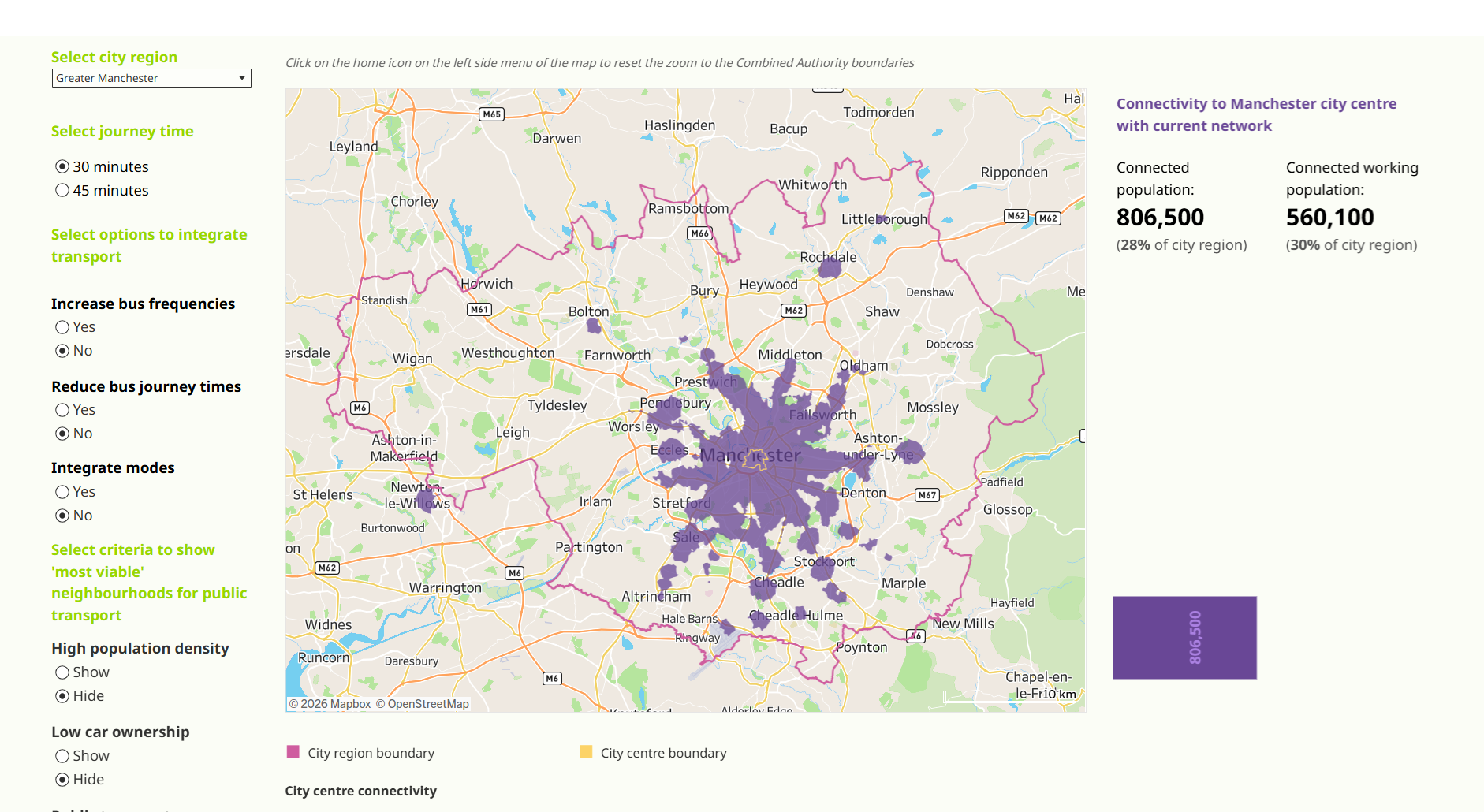
Task: Click the Warrington label on the map
Action: (x=446, y=588)
